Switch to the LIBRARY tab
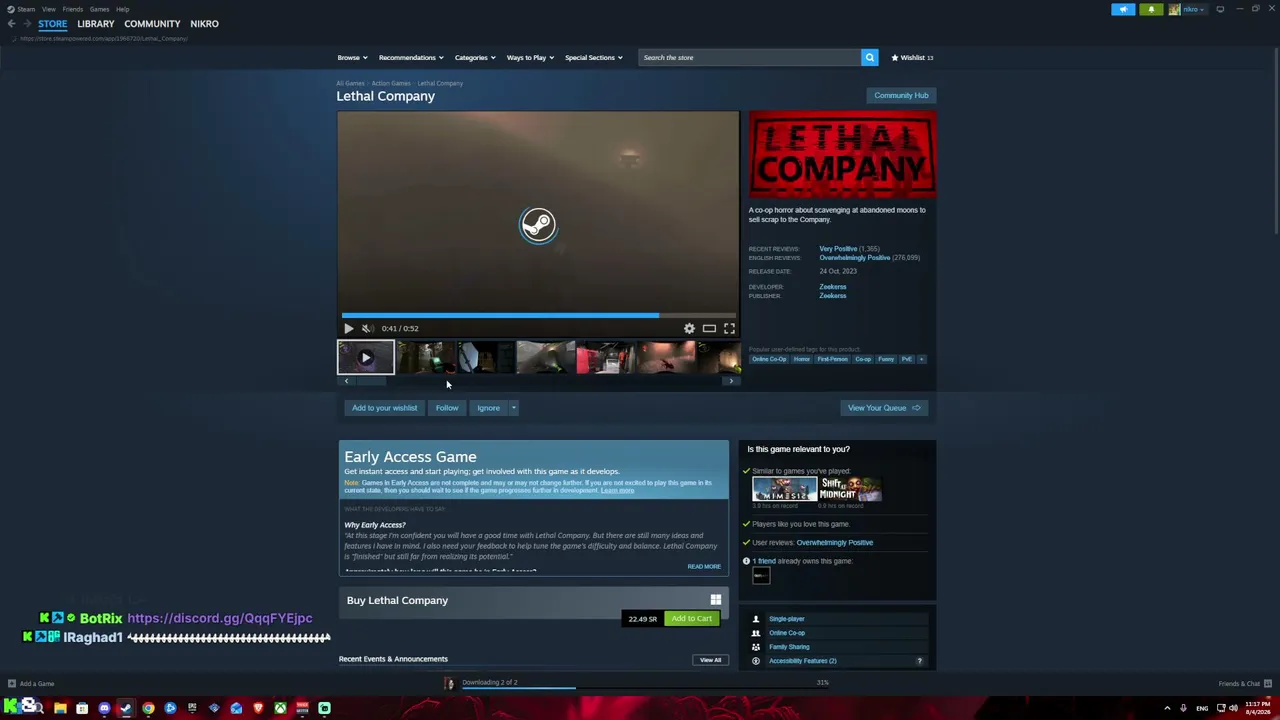 96,24
